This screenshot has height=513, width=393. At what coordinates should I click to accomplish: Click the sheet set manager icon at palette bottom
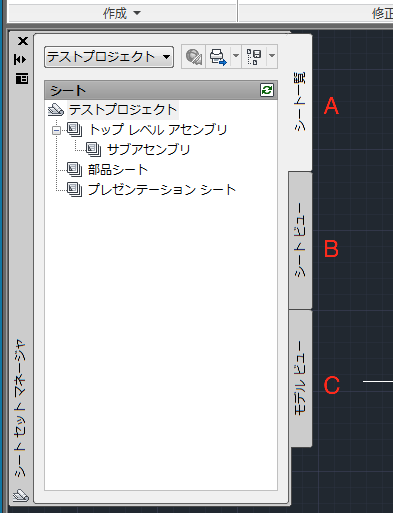coord(21,496)
